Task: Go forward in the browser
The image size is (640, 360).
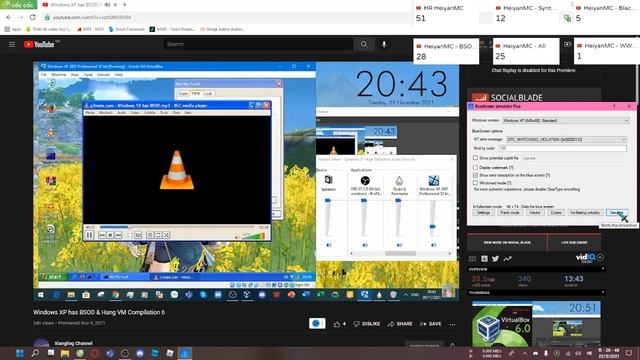Action: click(x=21, y=17)
